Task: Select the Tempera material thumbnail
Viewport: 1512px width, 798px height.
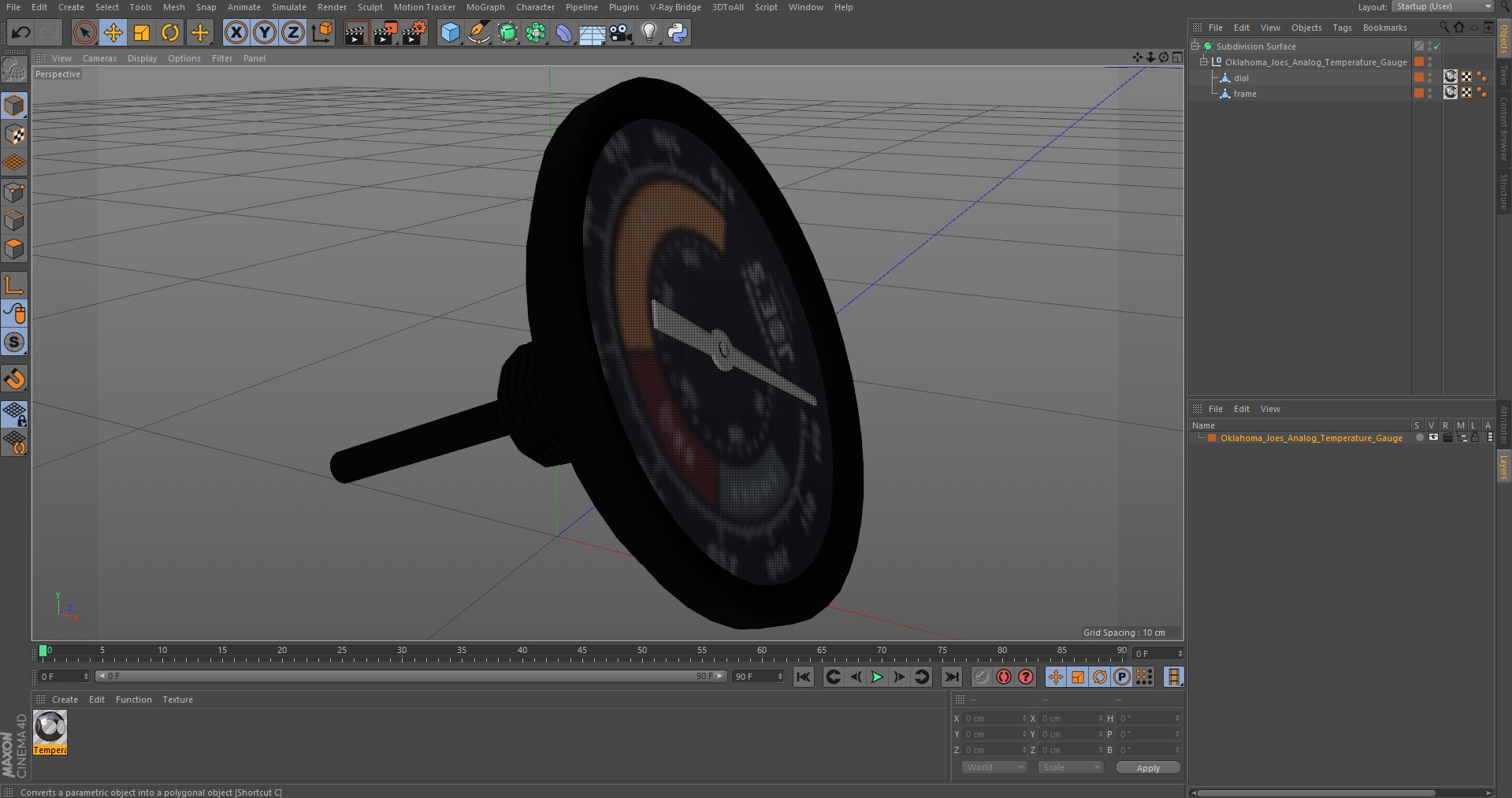Action: click(x=50, y=732)
